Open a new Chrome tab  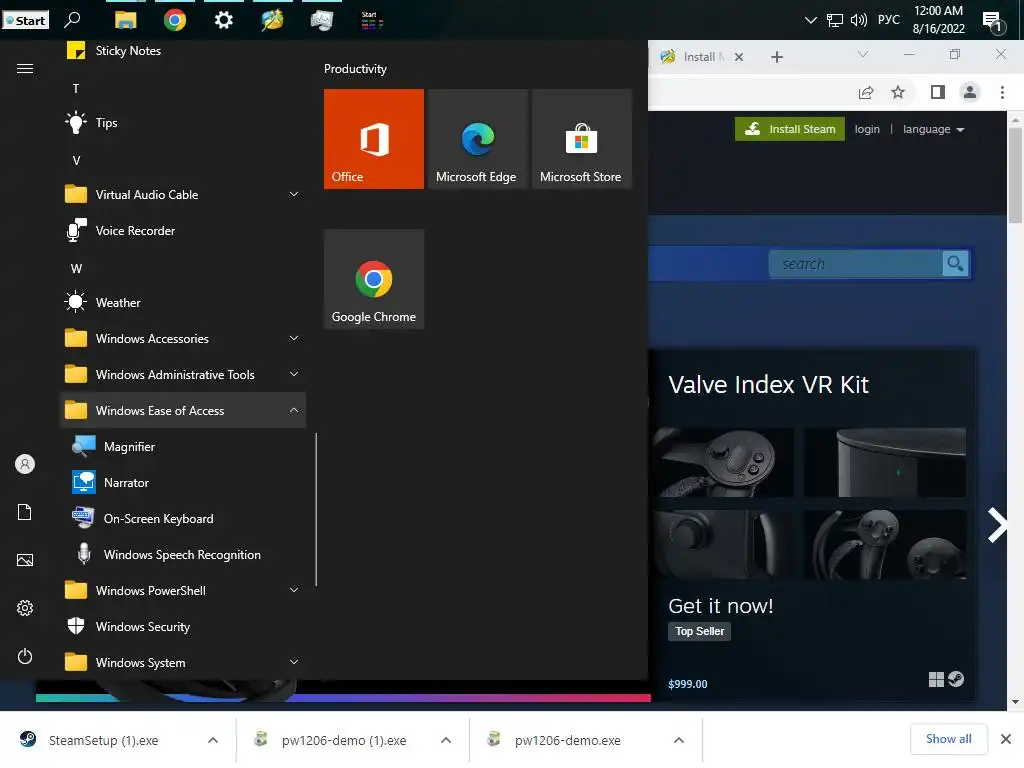[776, 57]
